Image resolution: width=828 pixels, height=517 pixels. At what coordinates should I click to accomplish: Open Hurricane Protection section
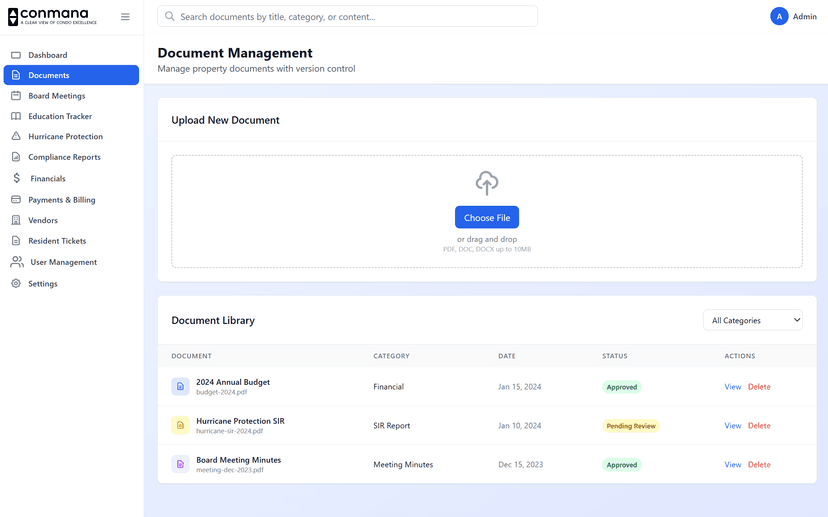[x=65, y=136]
